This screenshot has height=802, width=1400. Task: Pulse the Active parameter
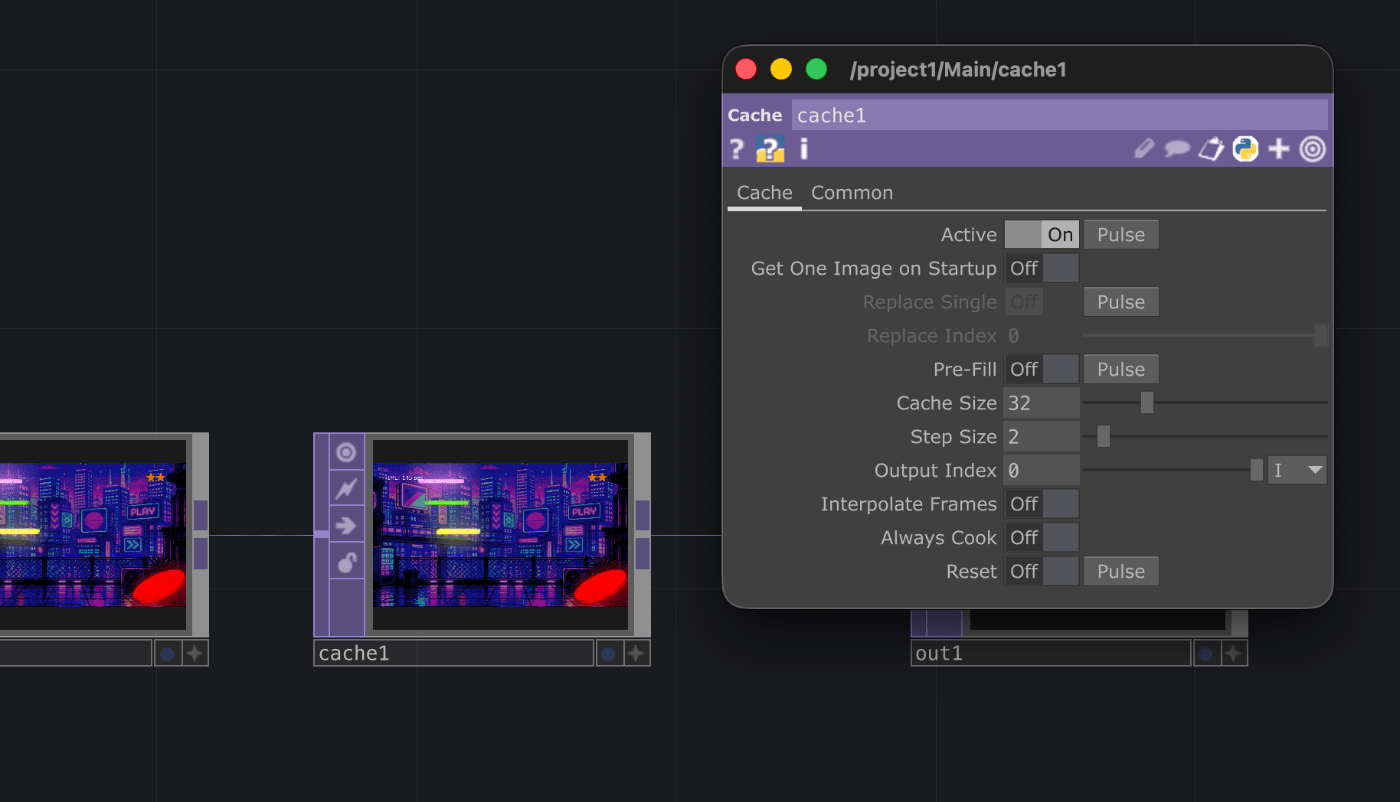coord(1121,235)
